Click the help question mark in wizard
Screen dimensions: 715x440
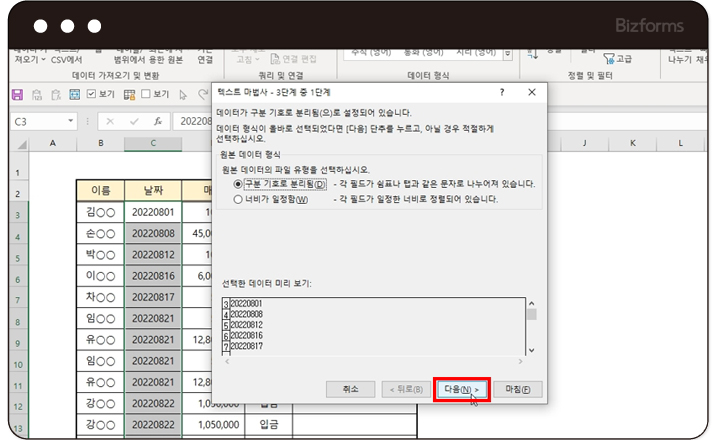click(x=501, y=92)
